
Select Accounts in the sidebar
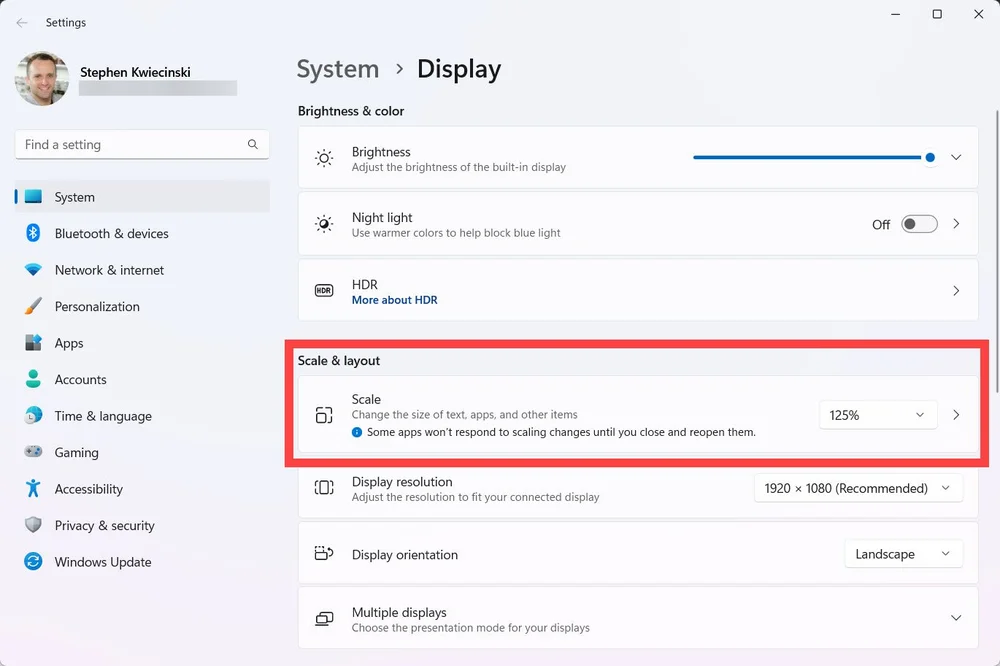[x=80, y=379]
